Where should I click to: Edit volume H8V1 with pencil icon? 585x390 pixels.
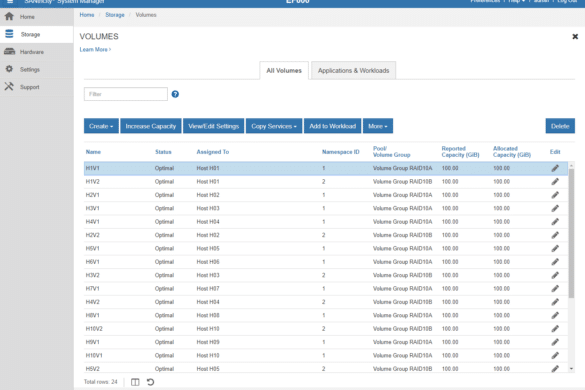tap(555, 315)
